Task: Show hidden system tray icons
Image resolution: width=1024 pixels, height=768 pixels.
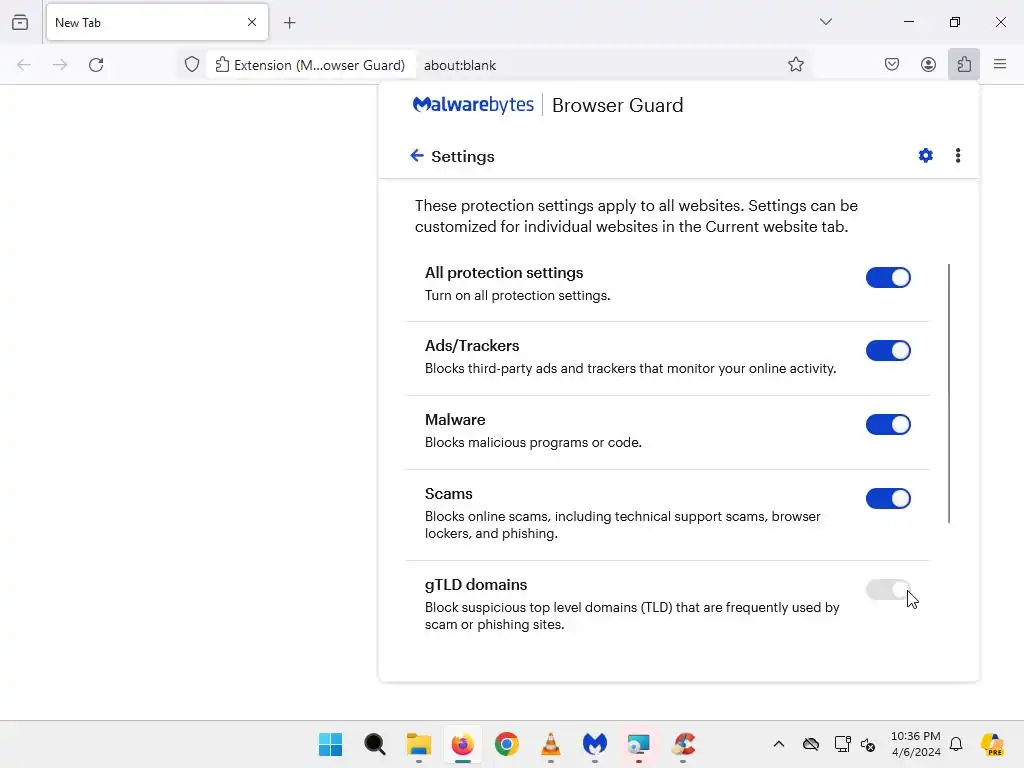Action: (778, 744)
